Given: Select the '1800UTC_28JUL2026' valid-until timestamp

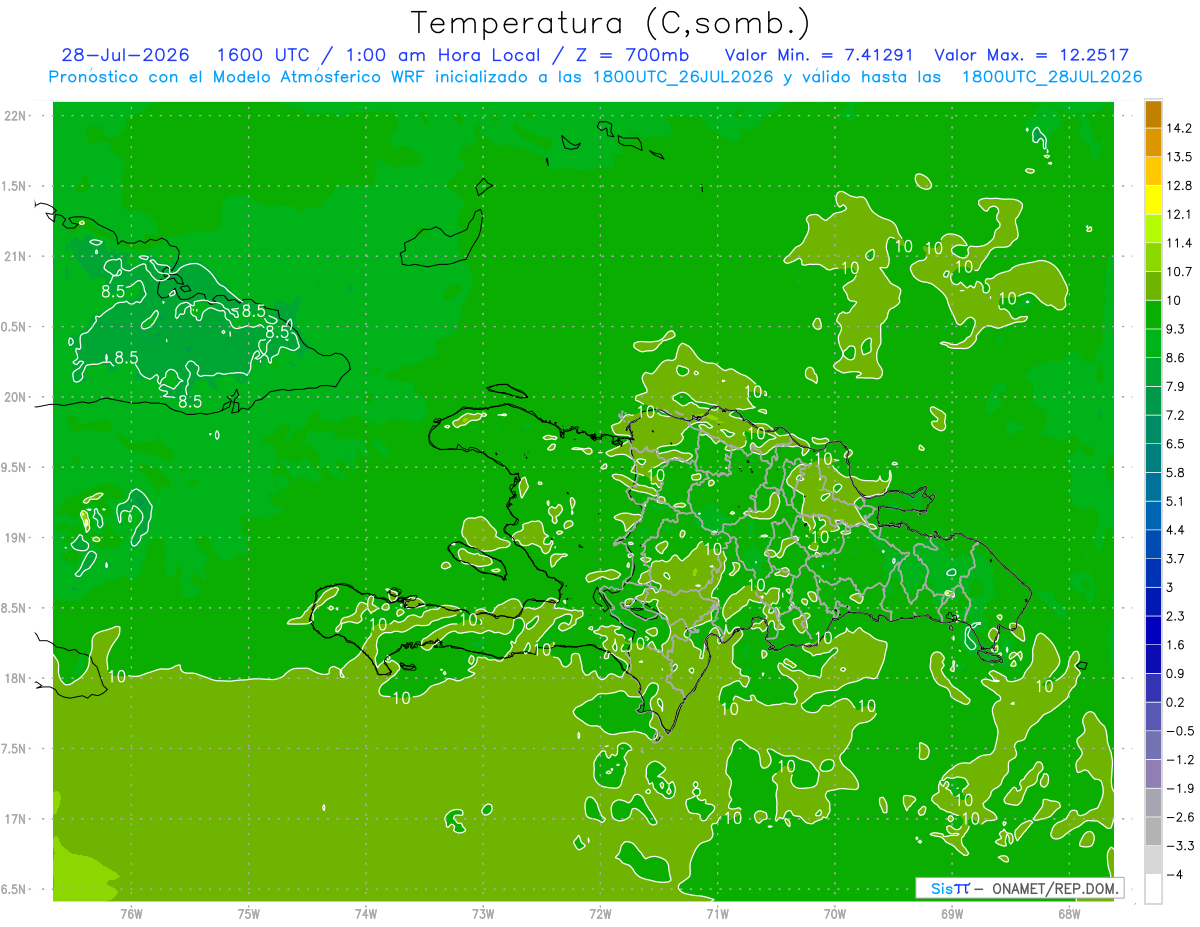Looking at the screenshot, I should coord(1052,77).
